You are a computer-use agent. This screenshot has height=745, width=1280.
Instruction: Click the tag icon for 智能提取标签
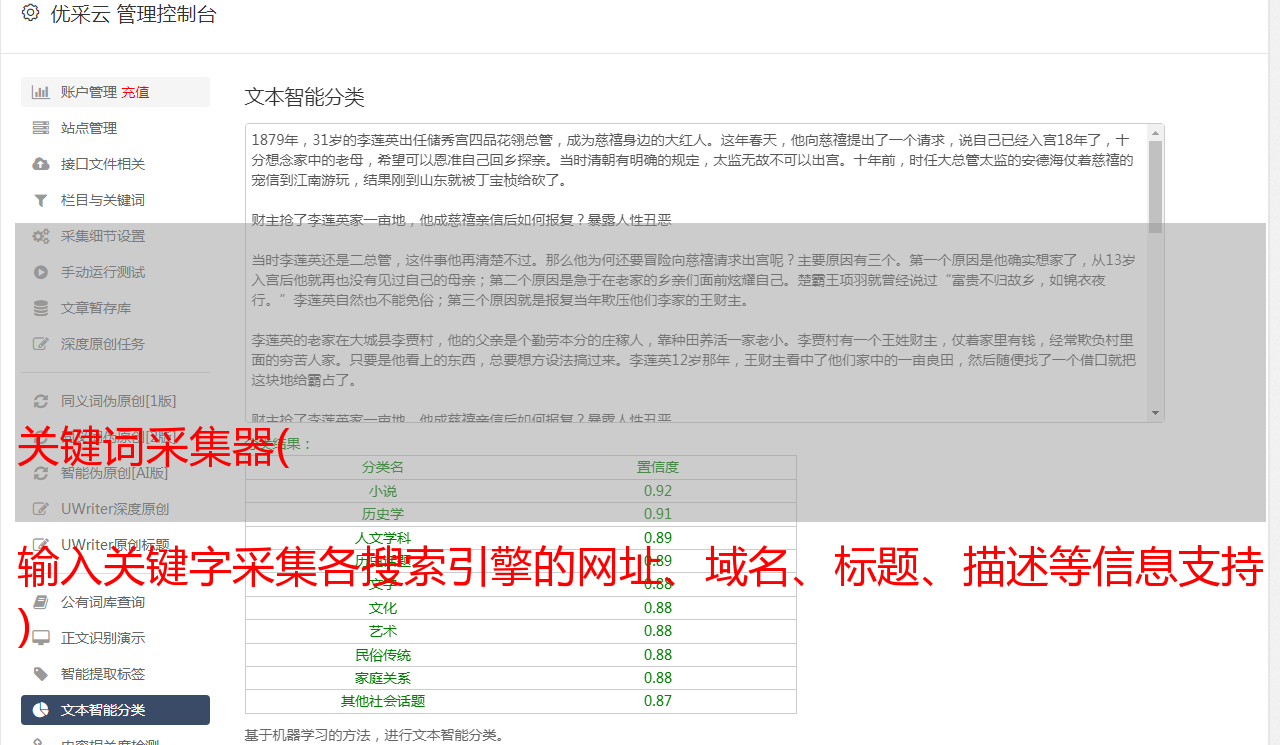[x=41, y=674]
